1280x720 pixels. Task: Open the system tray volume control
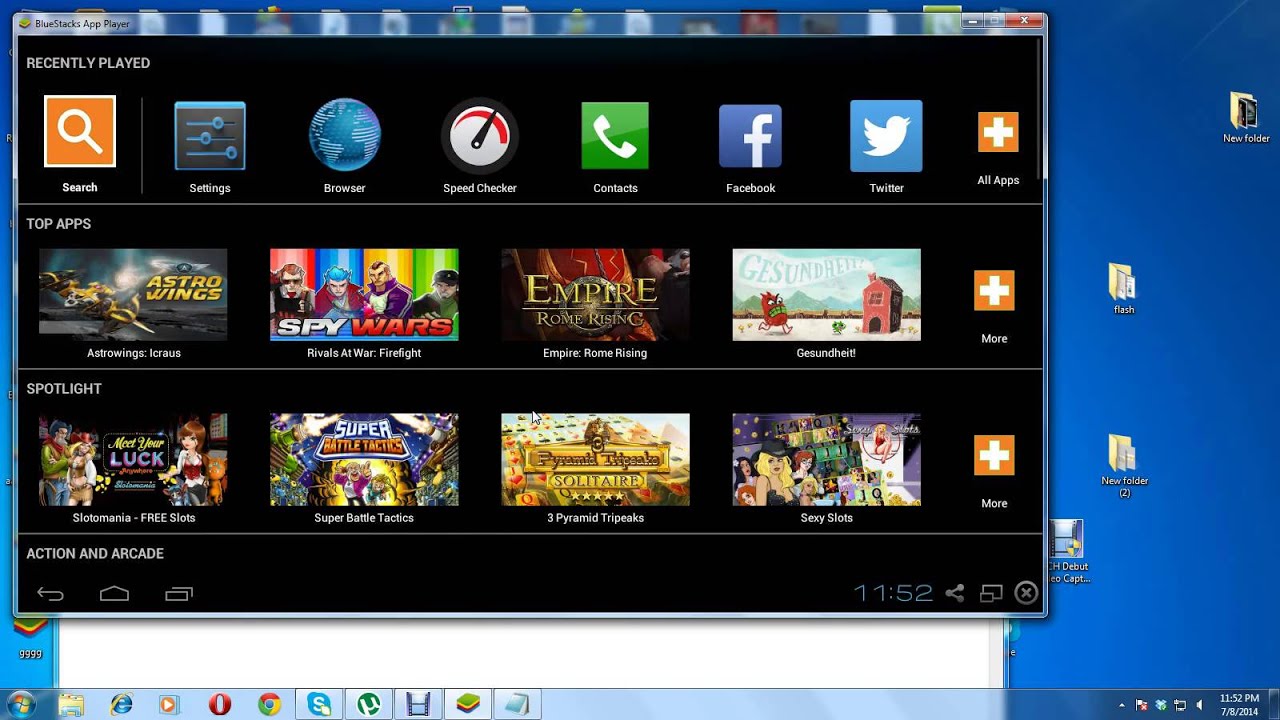(1199, 705)
